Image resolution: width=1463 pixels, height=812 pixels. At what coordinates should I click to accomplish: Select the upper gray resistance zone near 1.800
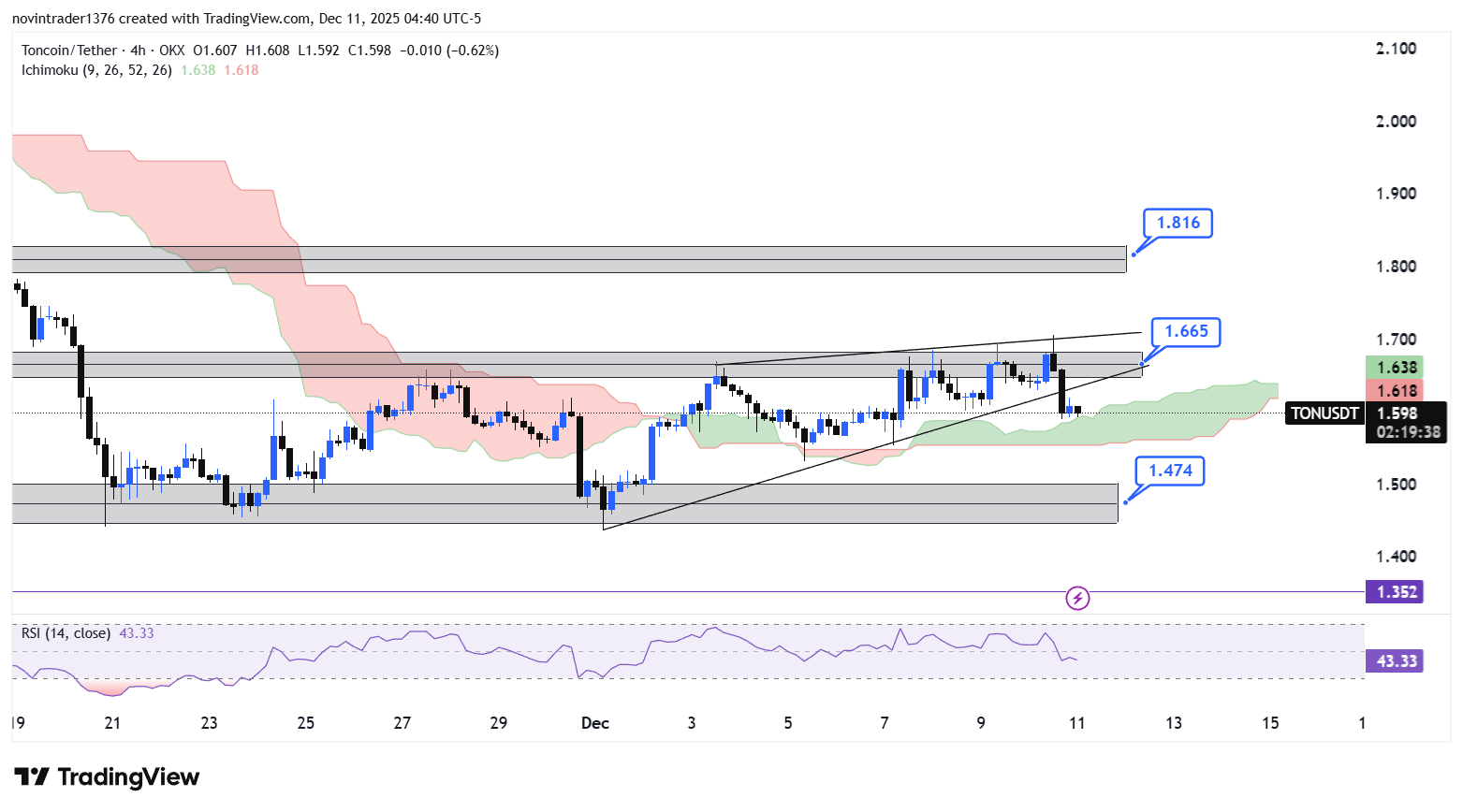(x=562, y=259)
